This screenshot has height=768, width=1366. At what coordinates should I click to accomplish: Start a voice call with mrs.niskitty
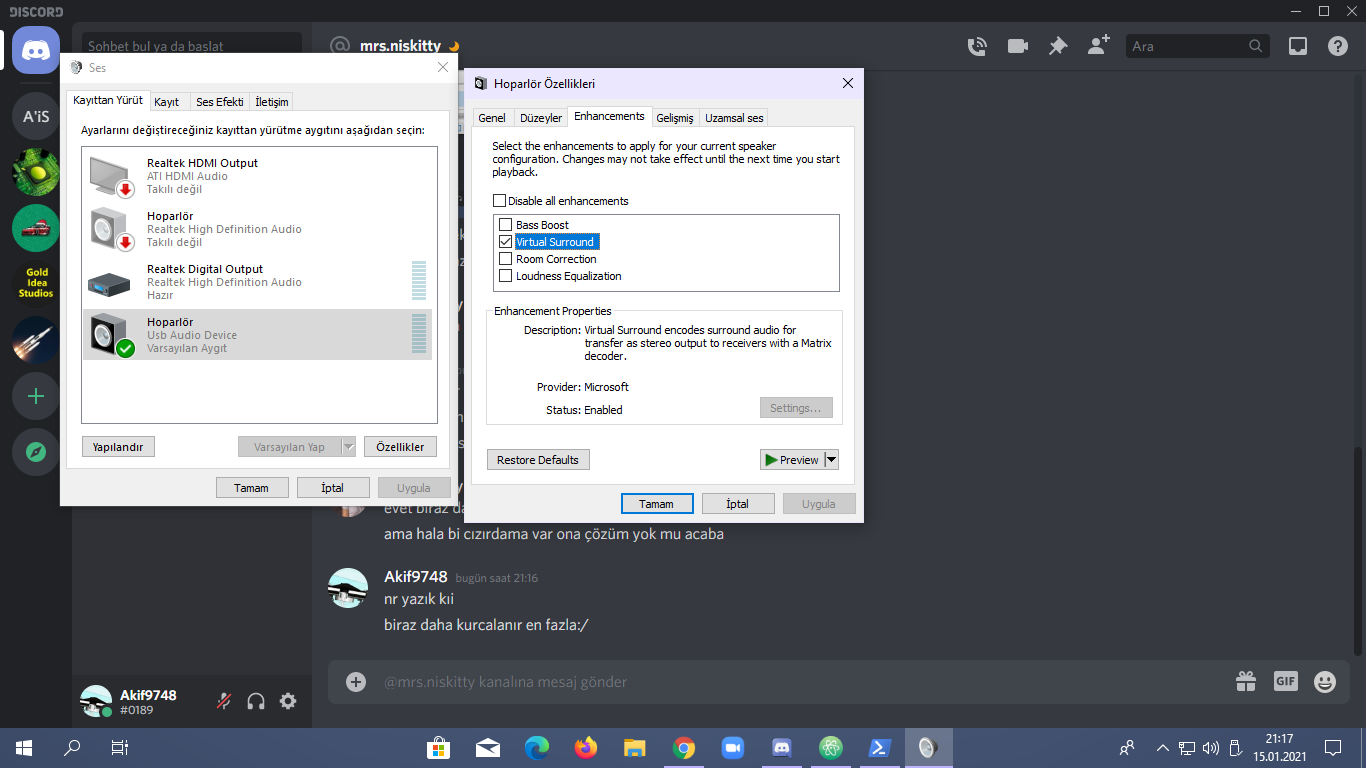tap(977, 46)
